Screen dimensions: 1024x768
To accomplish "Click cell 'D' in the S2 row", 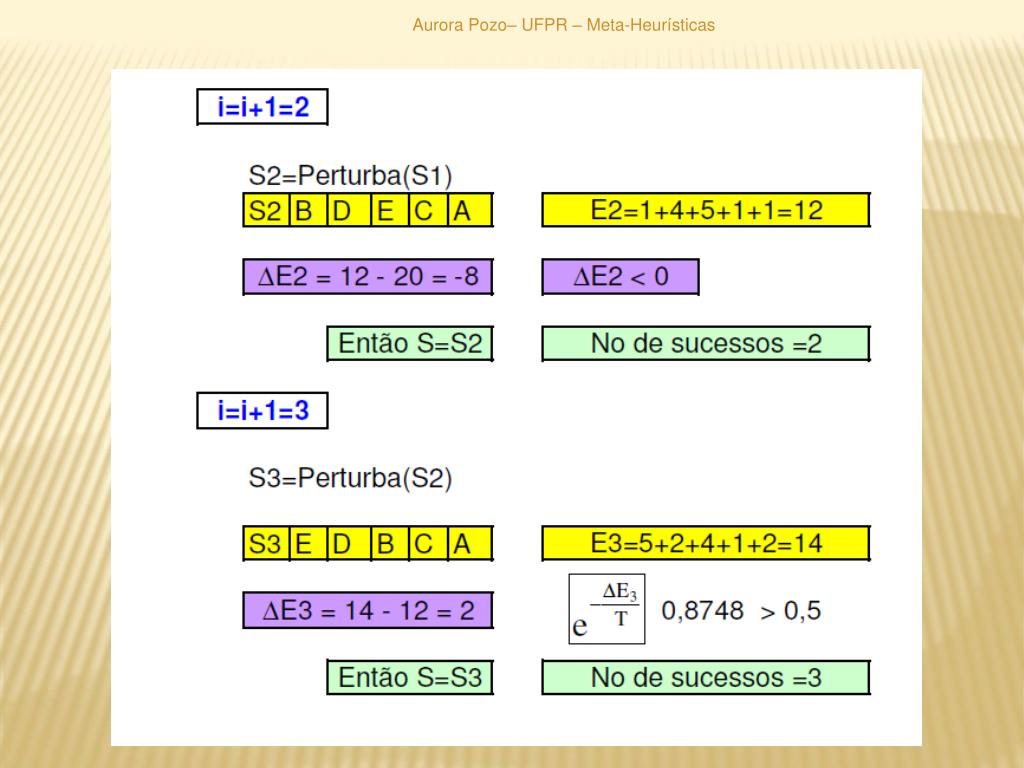I will tap(349, 210).
